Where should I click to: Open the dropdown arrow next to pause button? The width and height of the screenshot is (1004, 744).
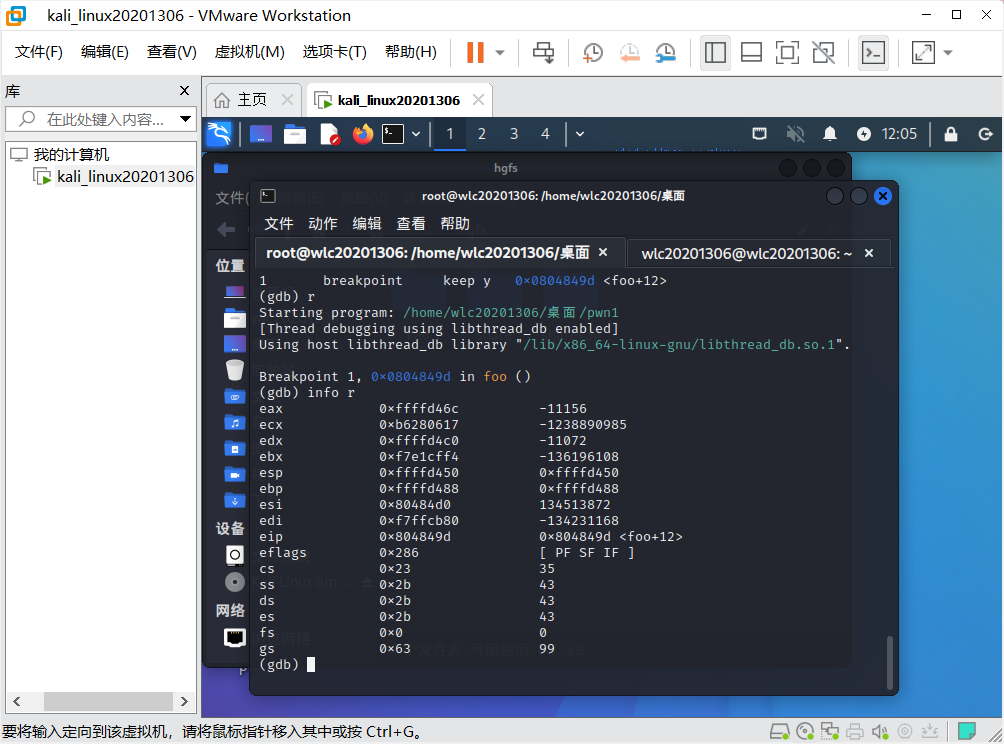pos(500,53)
